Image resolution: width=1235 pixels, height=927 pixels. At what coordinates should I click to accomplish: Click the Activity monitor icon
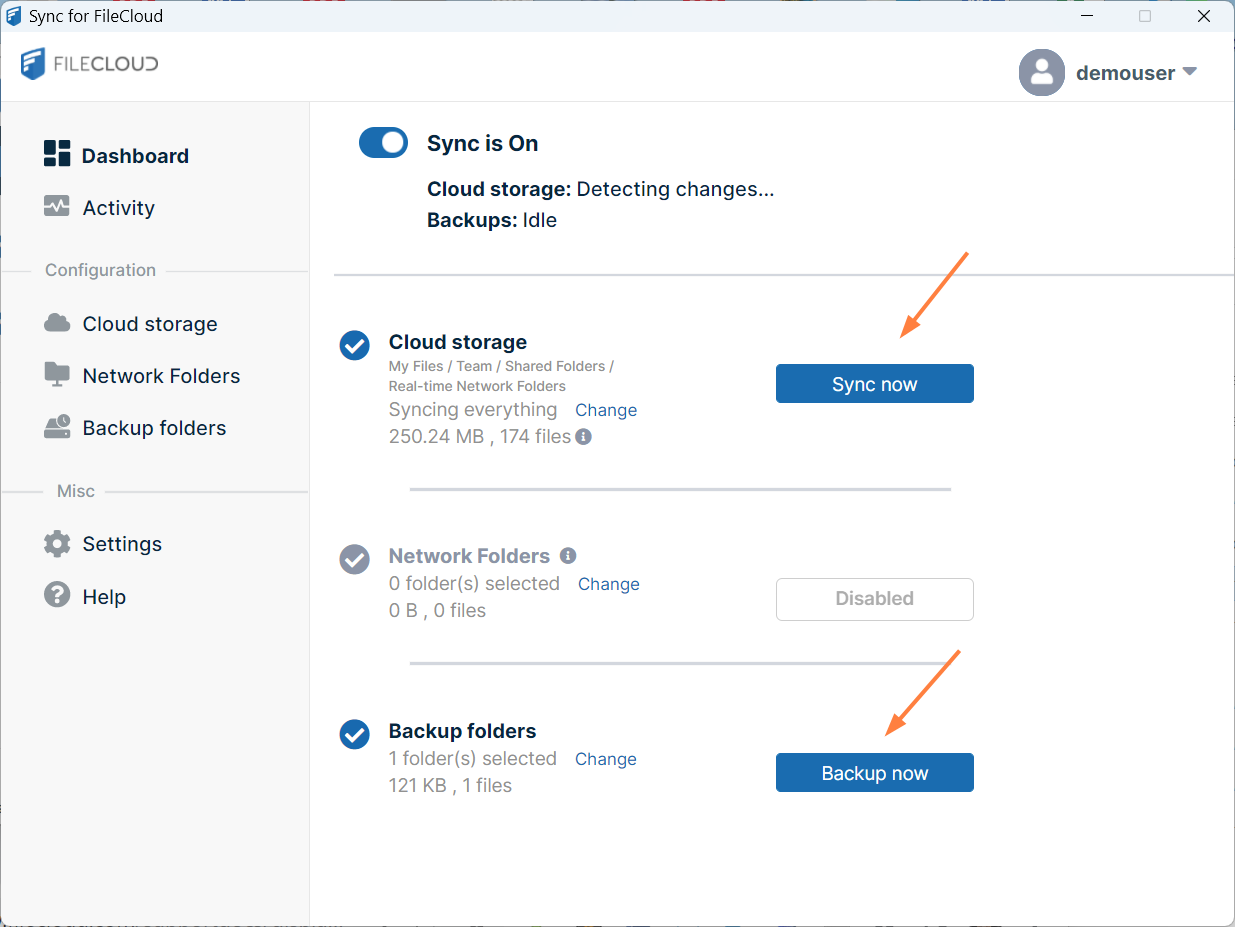pos(57,206)
